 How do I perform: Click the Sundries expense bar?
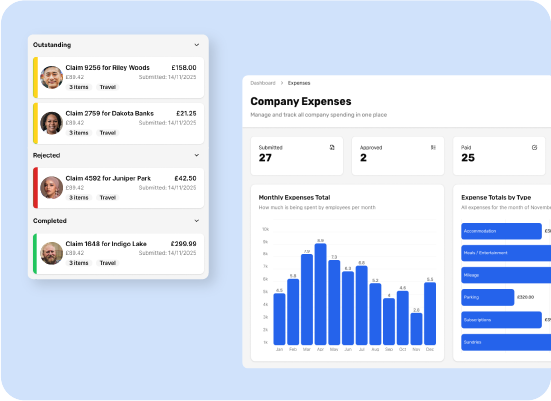coord(506,342)
